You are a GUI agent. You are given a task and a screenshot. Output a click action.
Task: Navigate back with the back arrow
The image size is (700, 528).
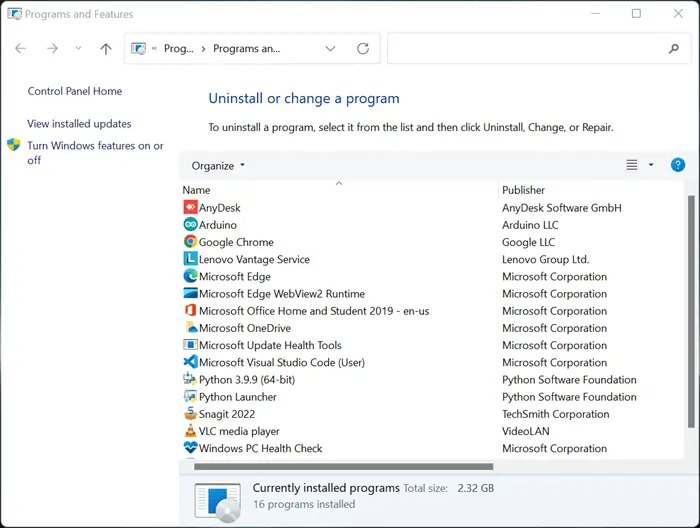[21, 48]
